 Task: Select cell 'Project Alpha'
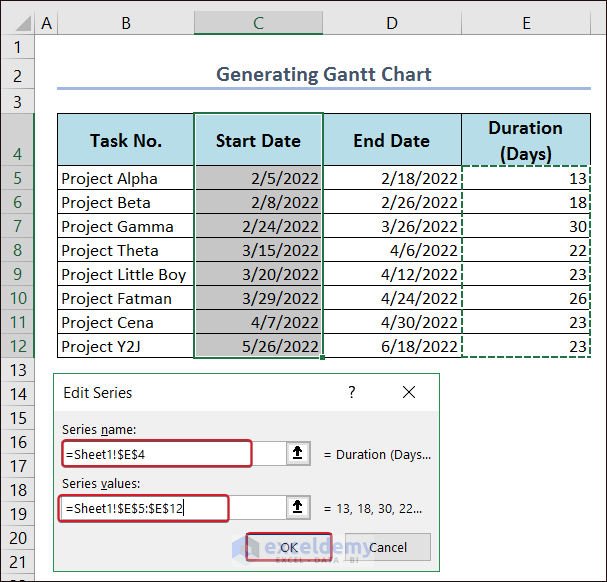(126, 178)
